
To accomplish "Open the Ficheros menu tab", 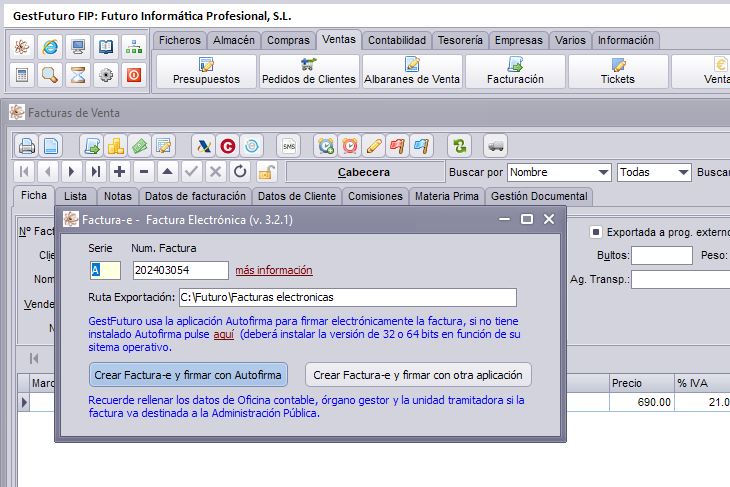I will coord(180,40).
